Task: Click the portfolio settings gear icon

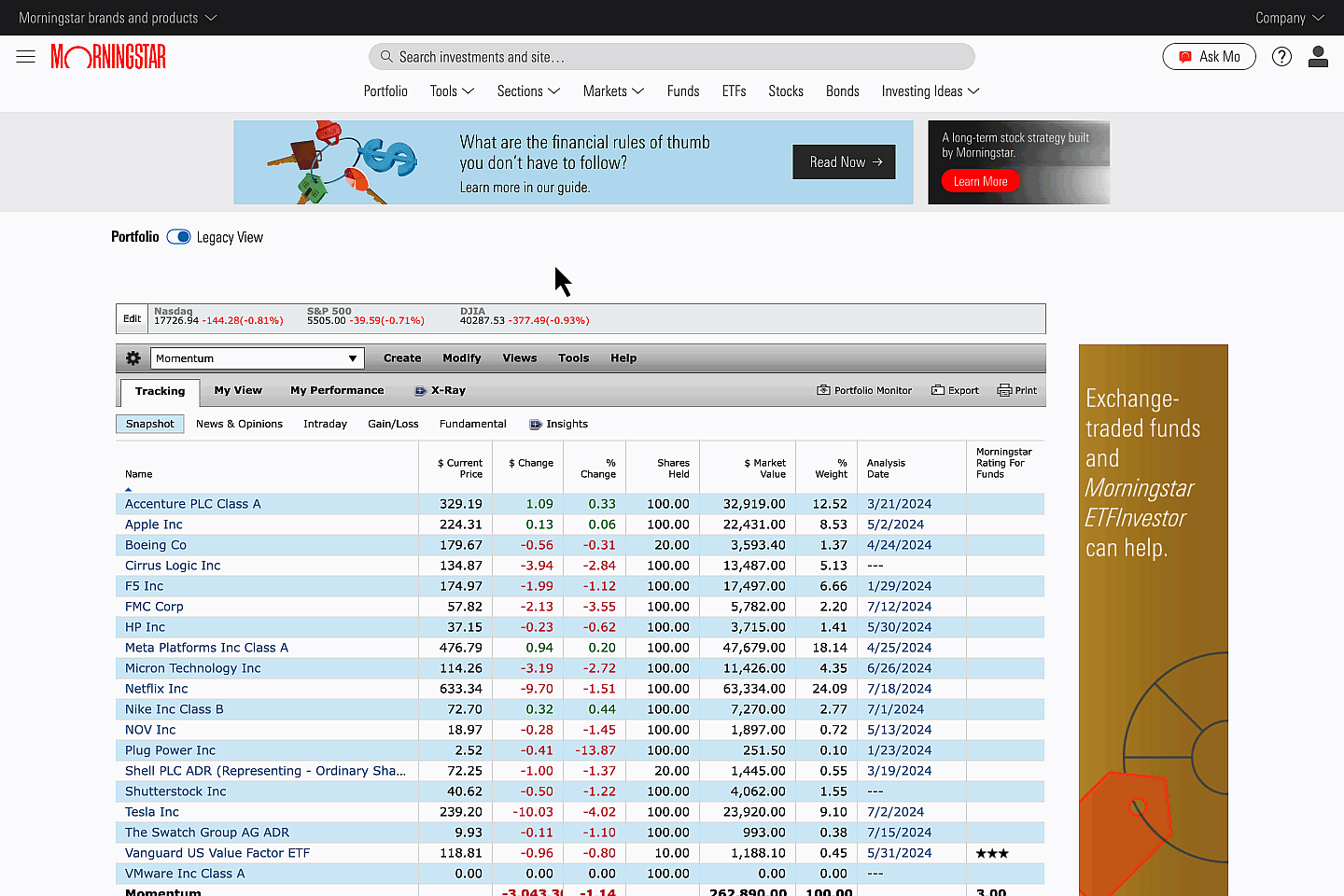Action: 133,358
